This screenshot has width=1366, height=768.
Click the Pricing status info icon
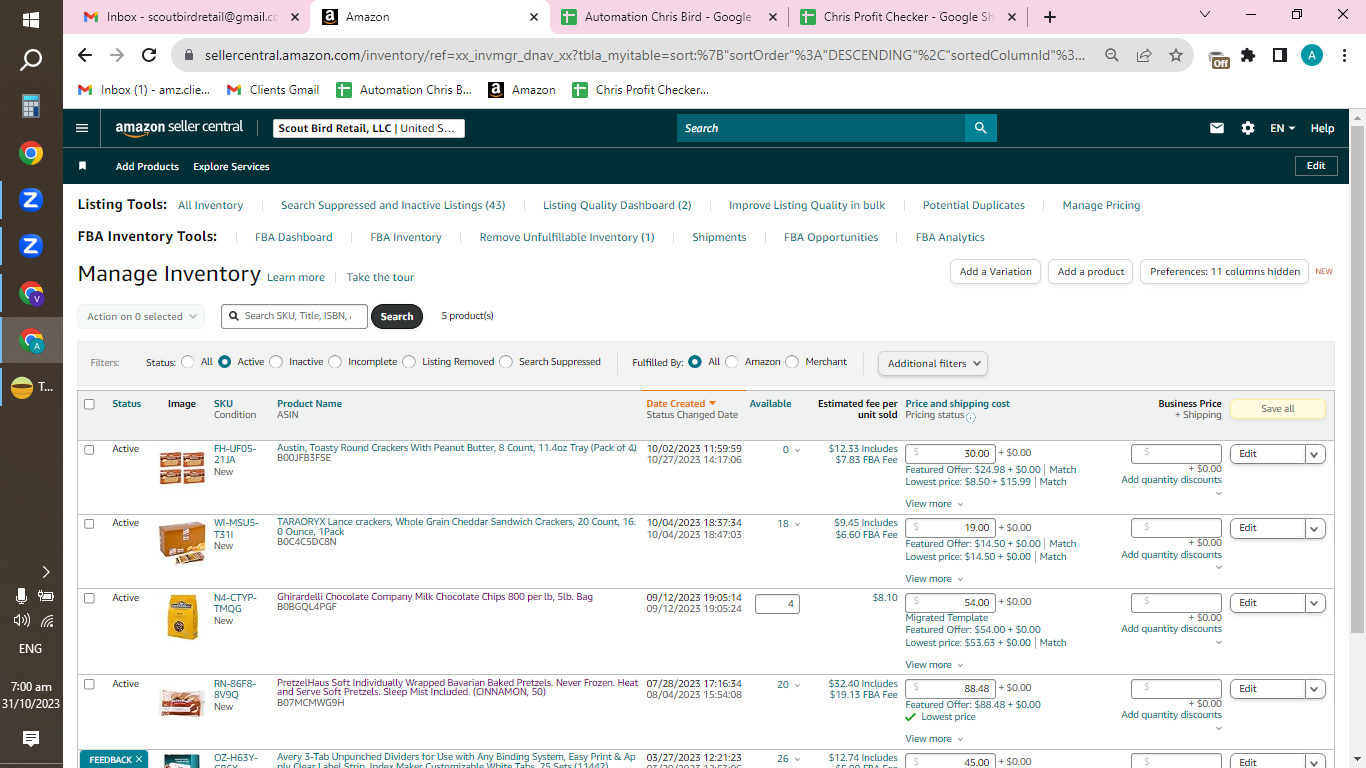coord(970,417)
